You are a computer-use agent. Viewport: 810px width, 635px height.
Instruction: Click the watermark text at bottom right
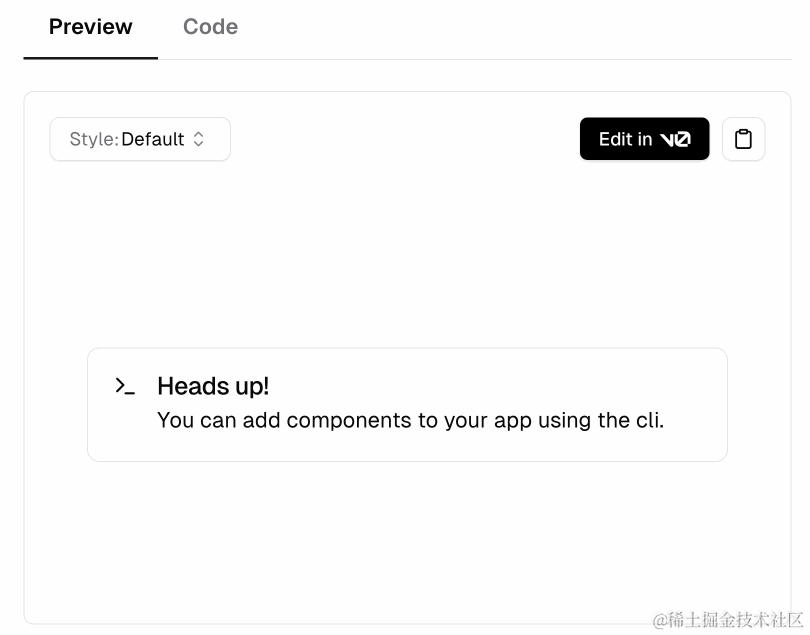pyautogui.click(x=728, y=619)
